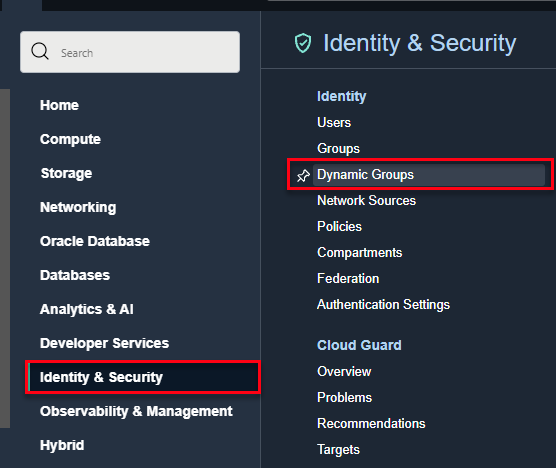
Task: Choose Networking from the side menu
Action: point(78,207)
